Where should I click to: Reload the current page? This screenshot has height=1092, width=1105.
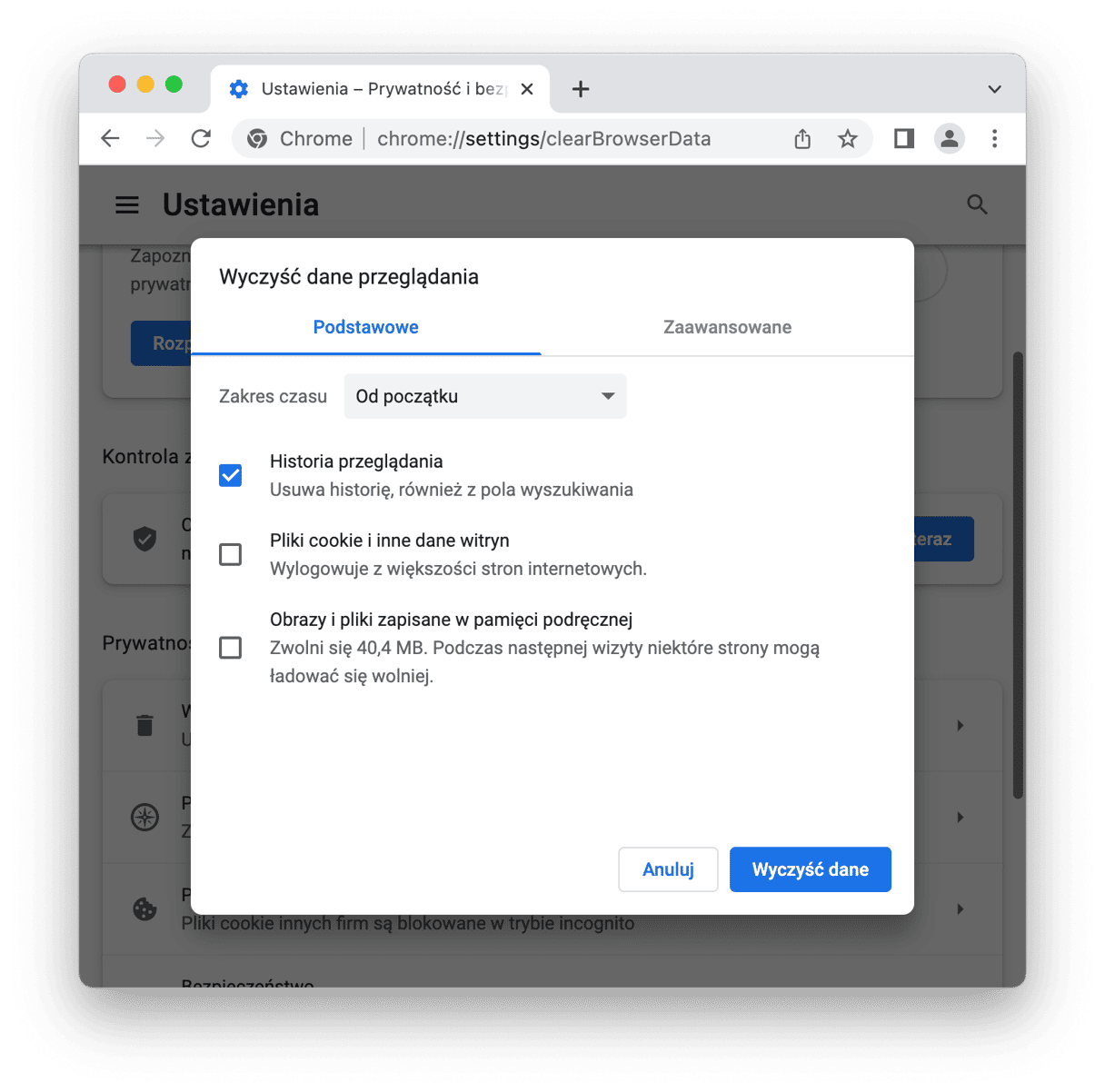click(x=201, y=138)
